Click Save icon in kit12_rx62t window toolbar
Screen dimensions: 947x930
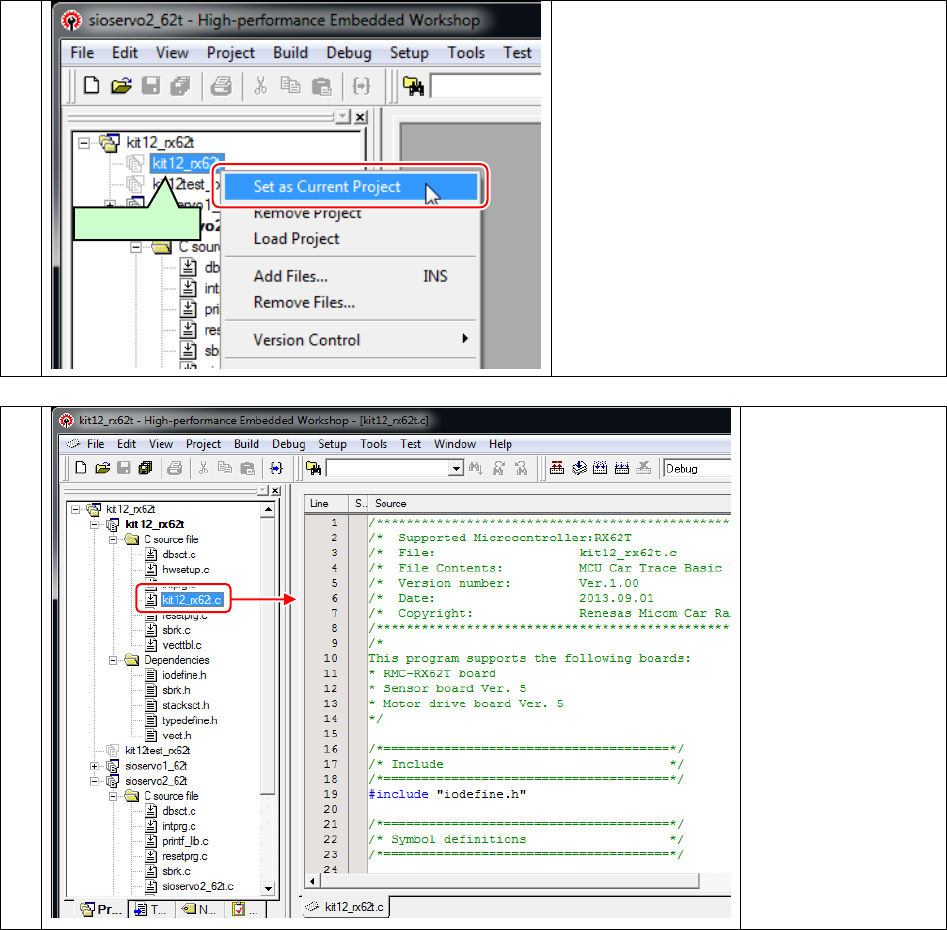click(124, 468)
